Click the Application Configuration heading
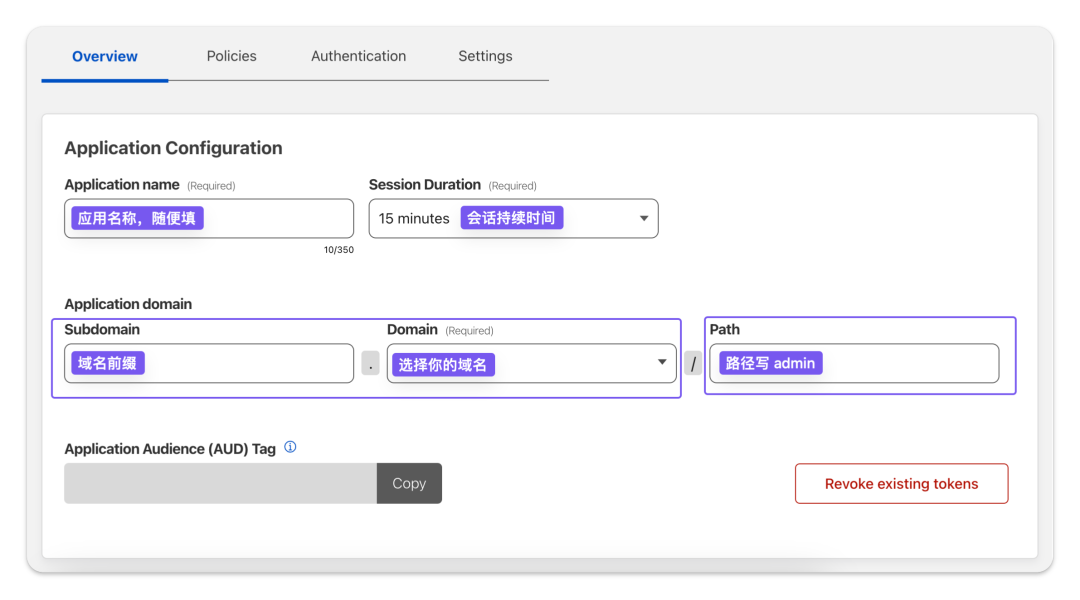The height and width of the screenshot is (600, 1080). click(x=174, y=148)
